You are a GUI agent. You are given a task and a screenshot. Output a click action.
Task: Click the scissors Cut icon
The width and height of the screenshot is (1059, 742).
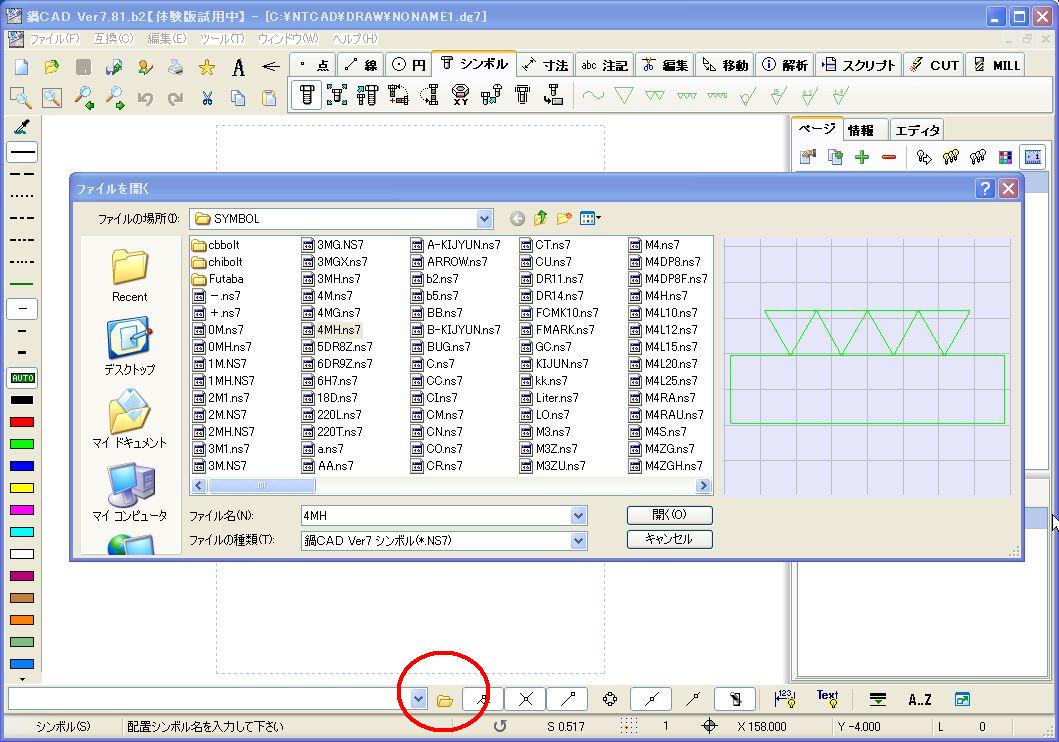[x=207, y=99]
